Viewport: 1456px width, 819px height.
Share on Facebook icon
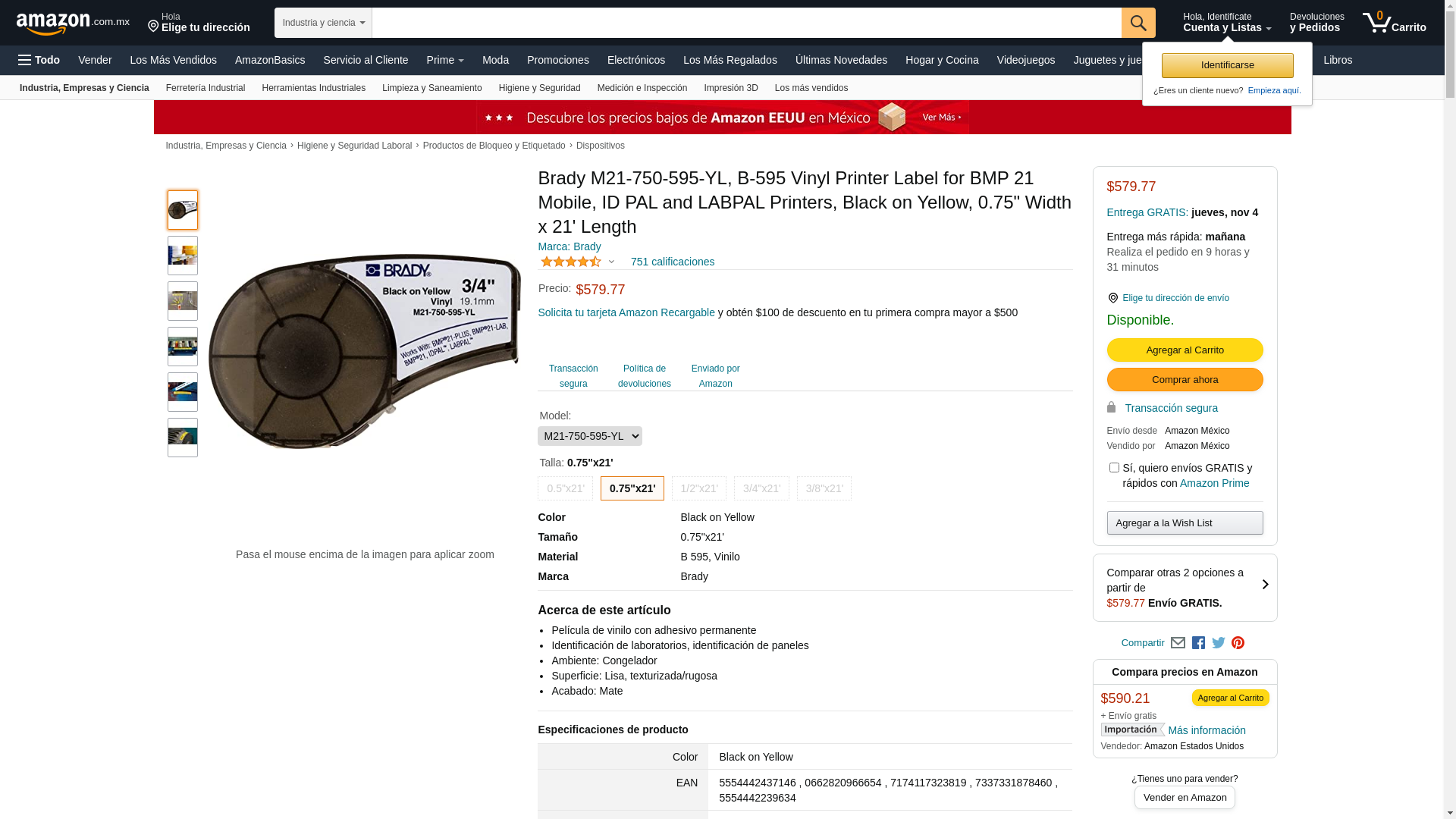tap(1198, 643)
